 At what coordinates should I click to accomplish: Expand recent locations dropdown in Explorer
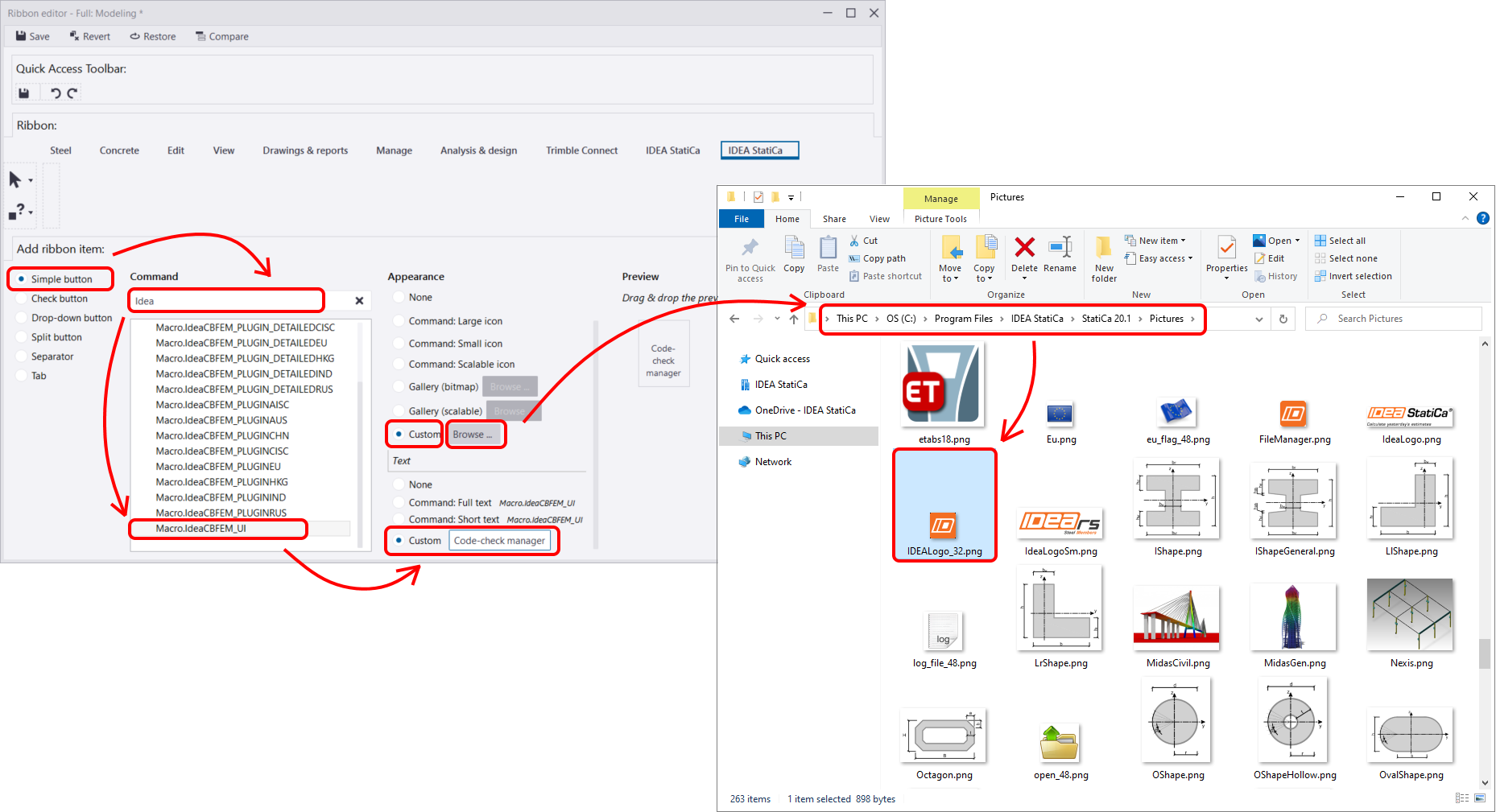pyautogui.click(x=777, y=319)
